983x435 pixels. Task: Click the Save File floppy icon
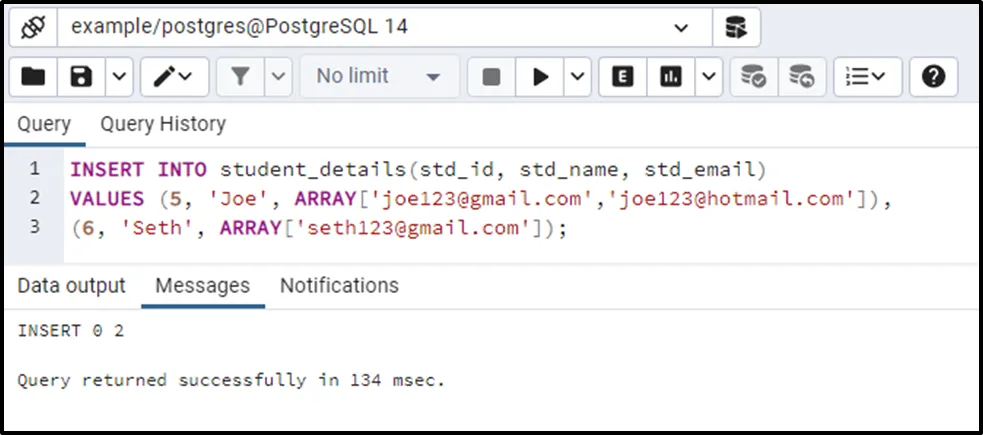[81, 77]
